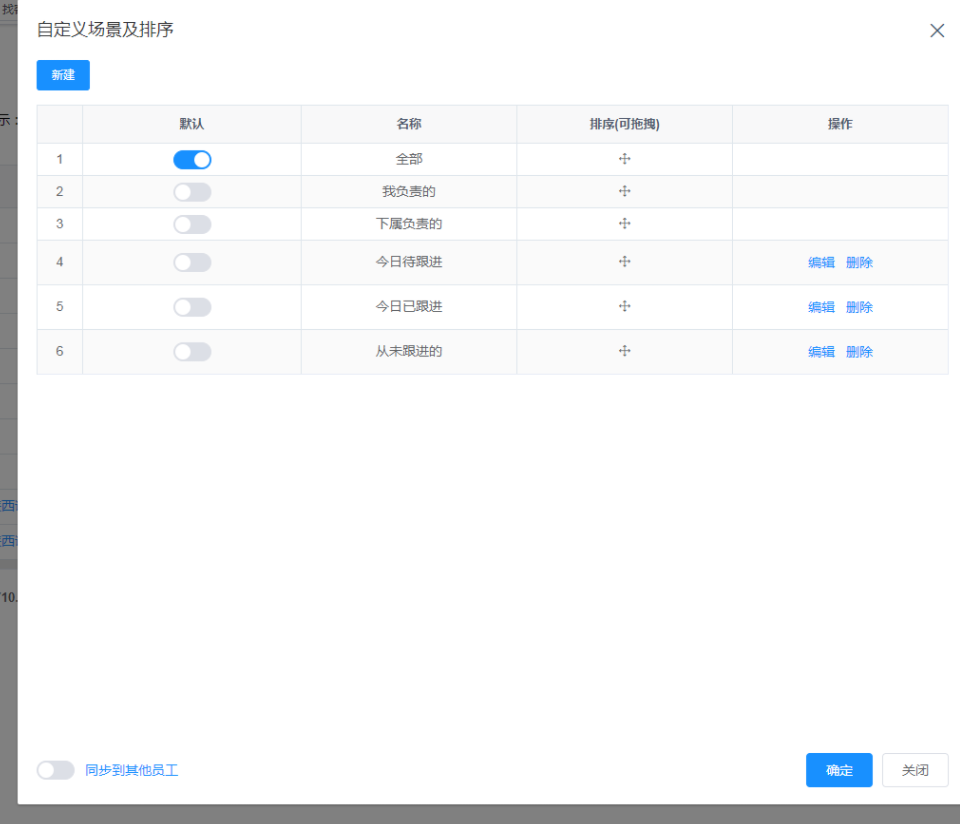Click the drag handle icon for 全部 row
960x824 pixels.
pos(624,159)
